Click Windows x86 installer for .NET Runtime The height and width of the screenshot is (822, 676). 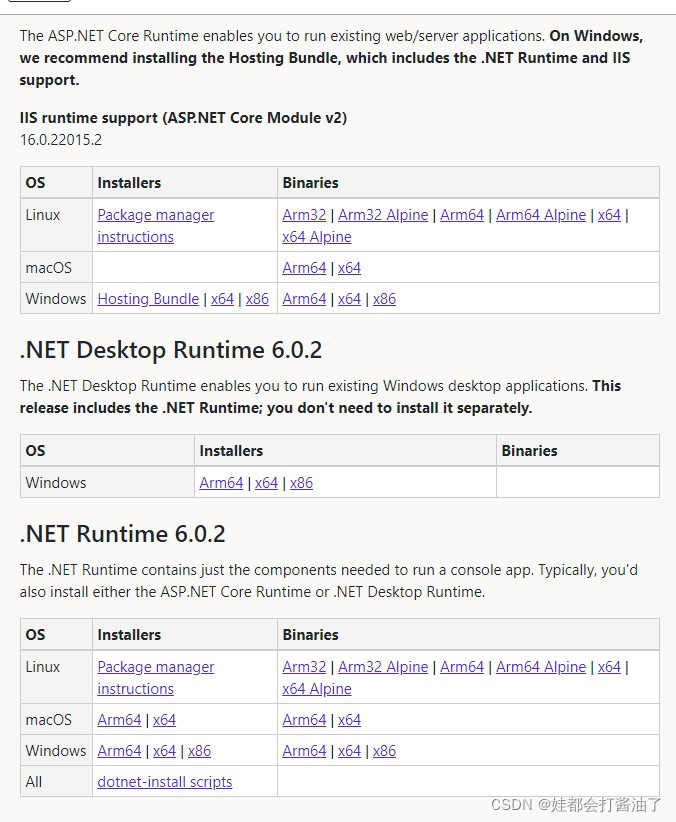tap(199, 751)
